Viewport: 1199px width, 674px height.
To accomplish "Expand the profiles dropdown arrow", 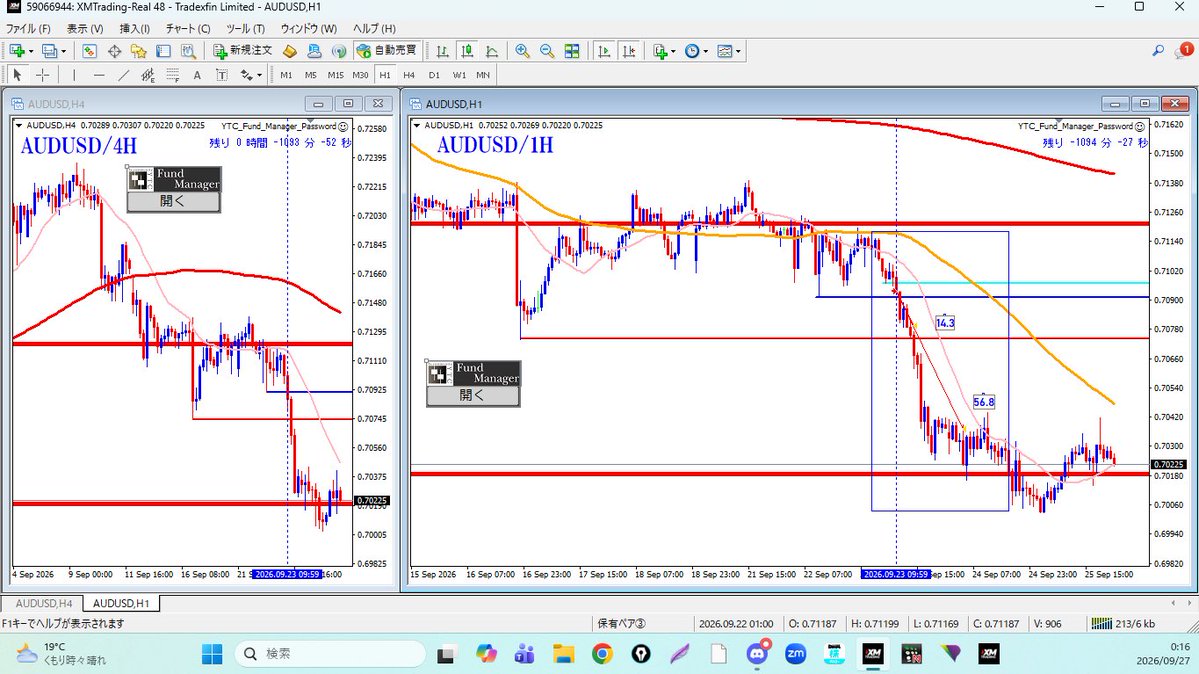I will pyautogui.click(x=63, y=51).
